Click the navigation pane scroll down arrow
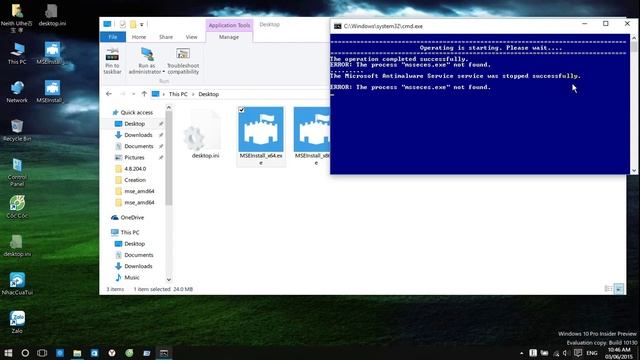Viewport: 640px width, 360px height. (169, 280)
